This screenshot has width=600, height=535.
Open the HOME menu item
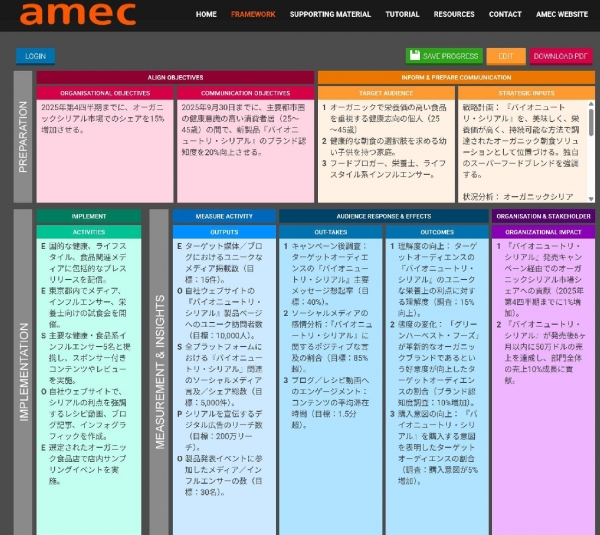tap(206, 14)
